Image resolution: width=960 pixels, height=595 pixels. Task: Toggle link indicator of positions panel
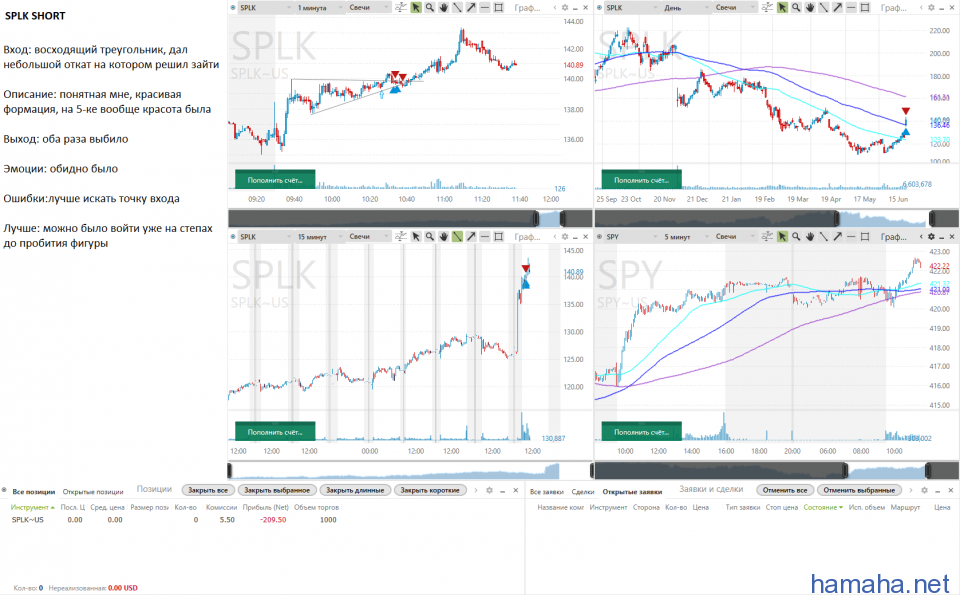pyautogui.click(x=4, y=490)
